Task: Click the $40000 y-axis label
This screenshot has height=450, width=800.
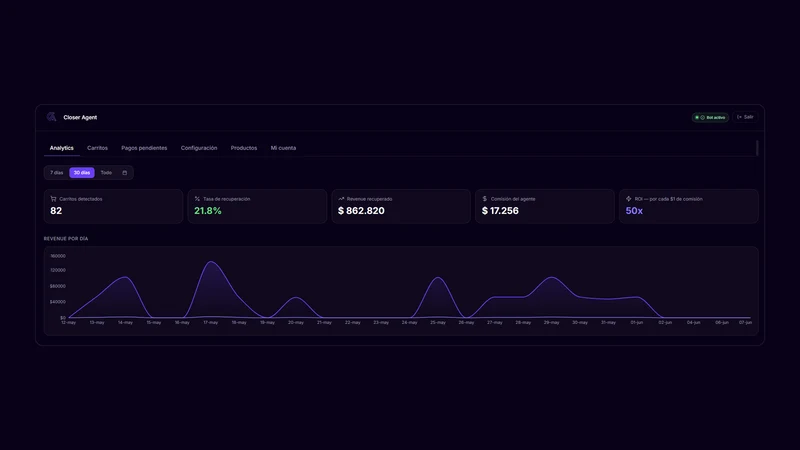Action: point(58,302)
